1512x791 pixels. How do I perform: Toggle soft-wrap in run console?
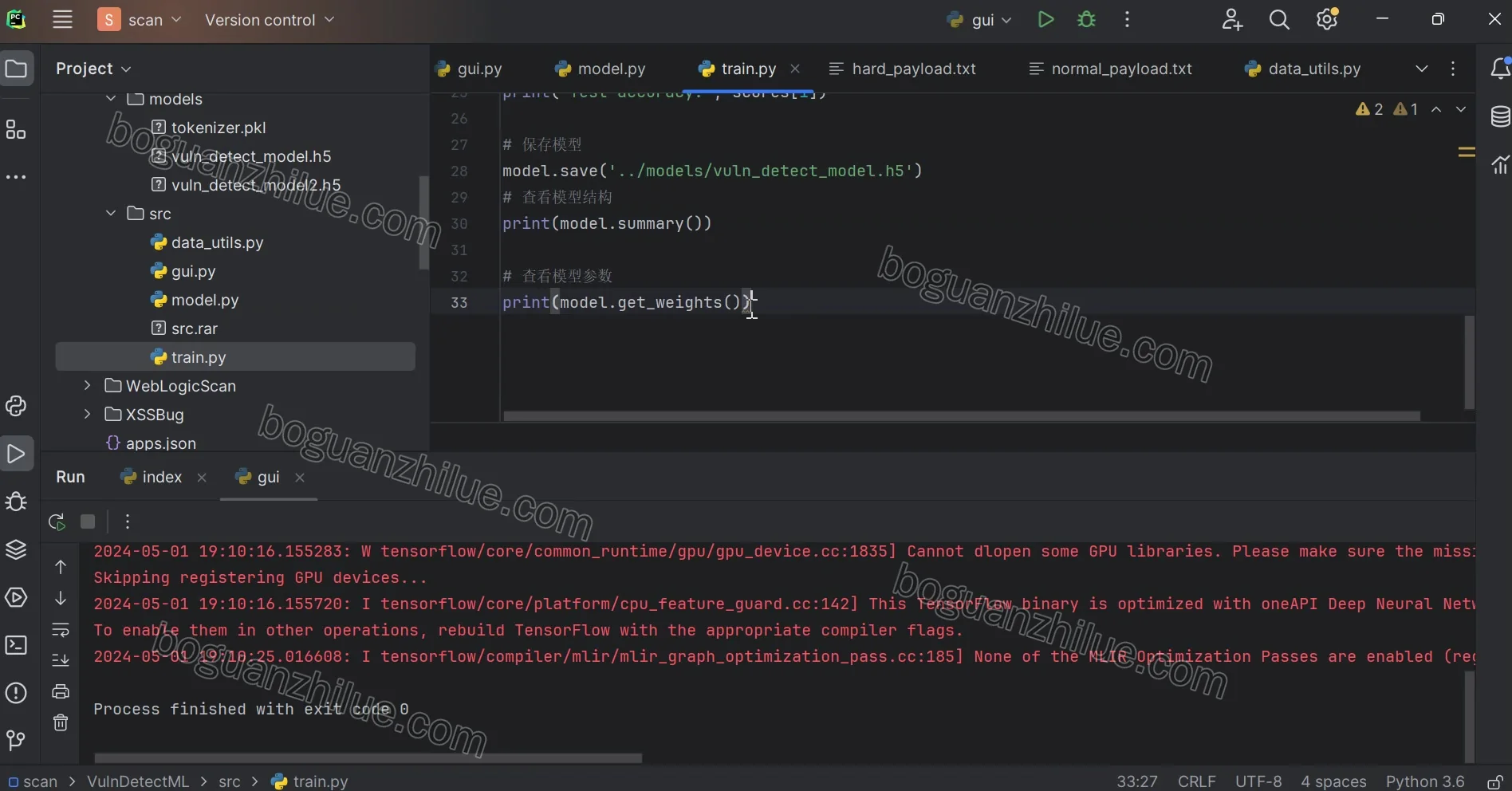pyautogui.click(x=61, y=630)
